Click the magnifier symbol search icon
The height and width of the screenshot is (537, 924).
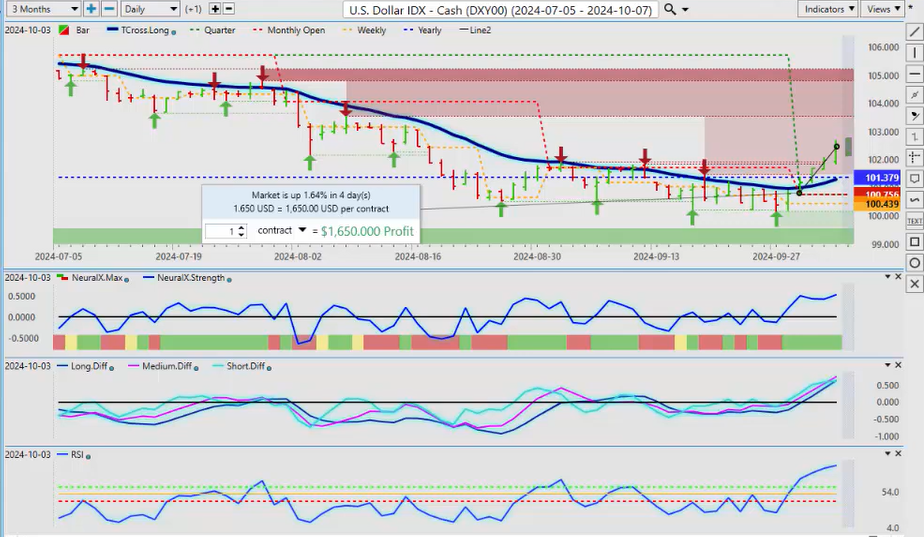pos(670,9)
